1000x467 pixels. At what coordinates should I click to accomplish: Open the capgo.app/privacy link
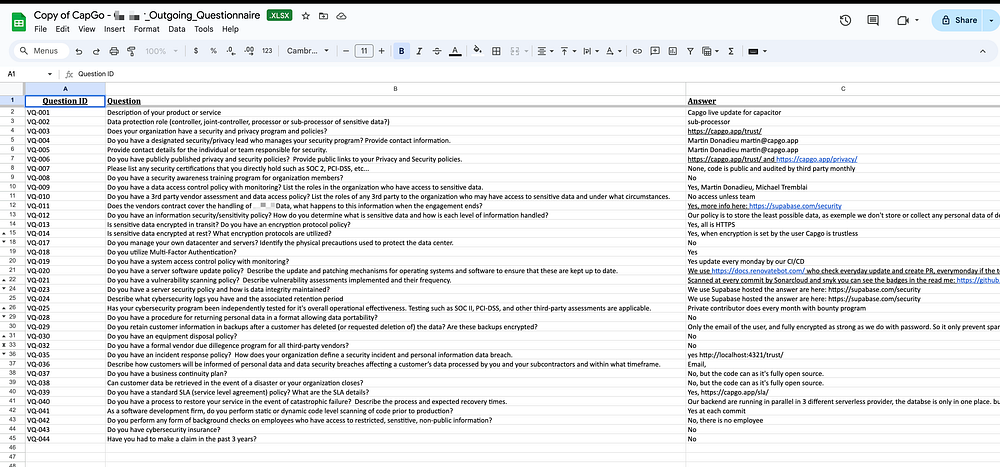point(817,159)
